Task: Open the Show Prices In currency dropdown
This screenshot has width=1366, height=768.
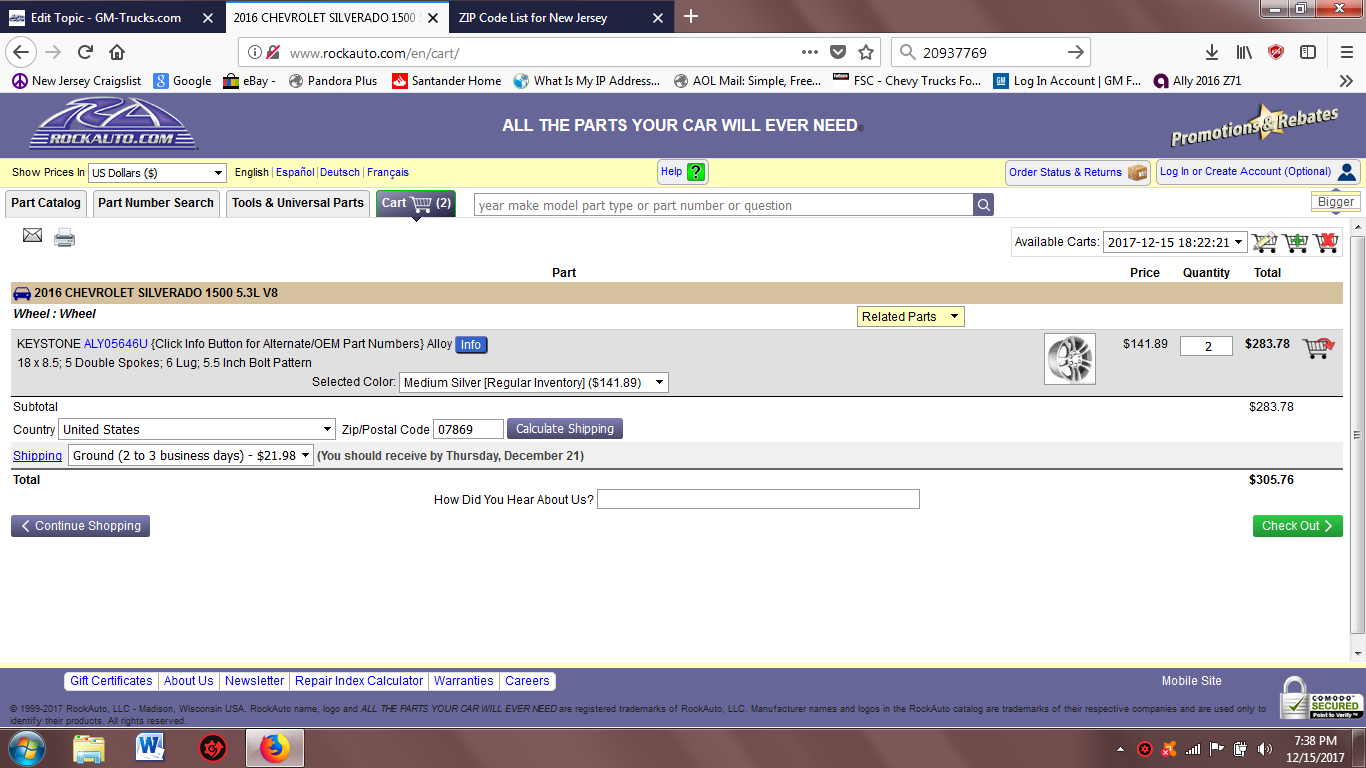Action: click(x=158, y=173)
